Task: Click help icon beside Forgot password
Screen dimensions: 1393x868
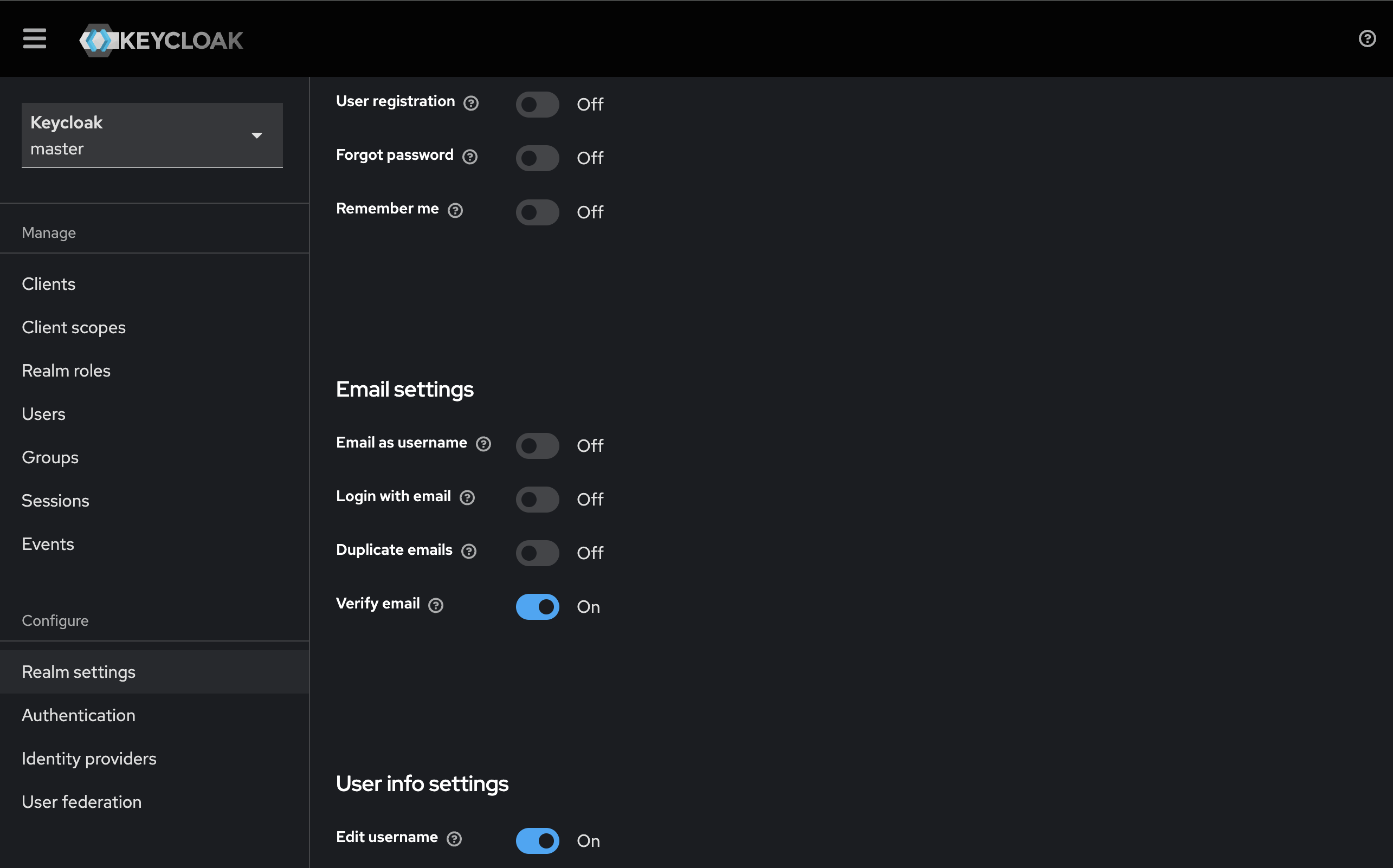Action: click(x=470, y=157)
